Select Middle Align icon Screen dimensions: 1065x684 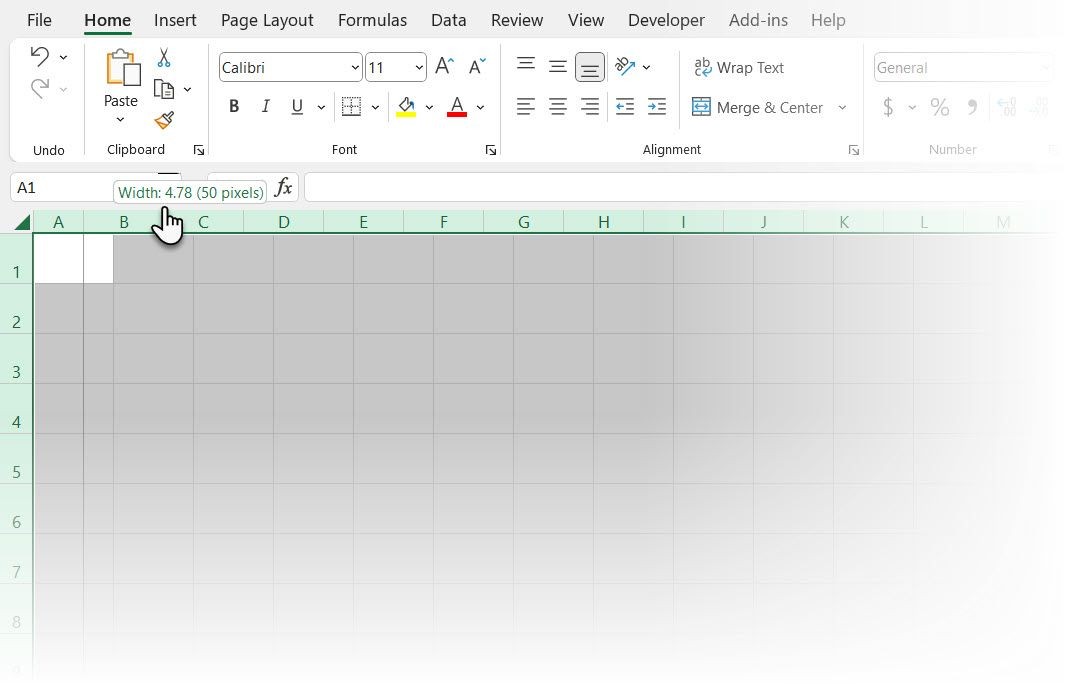coord(558,66)
